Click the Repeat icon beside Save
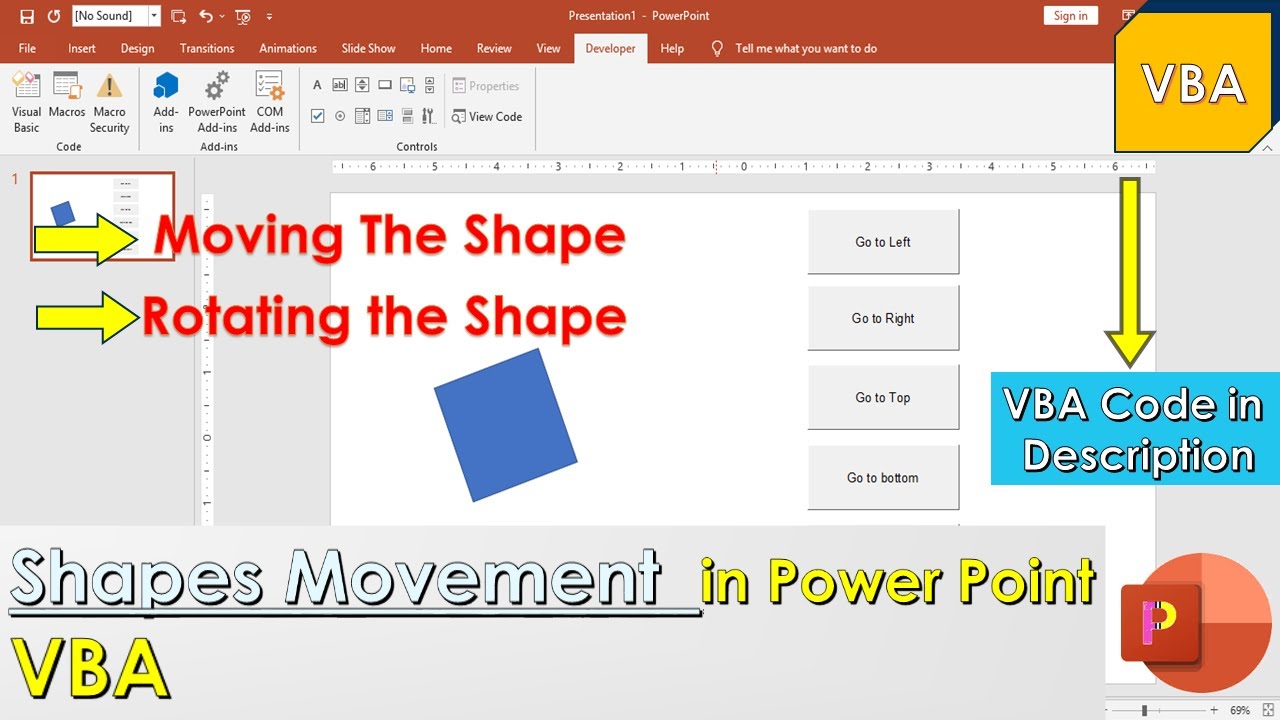Viewport: 1280px width, 720px height. [54, 16]
